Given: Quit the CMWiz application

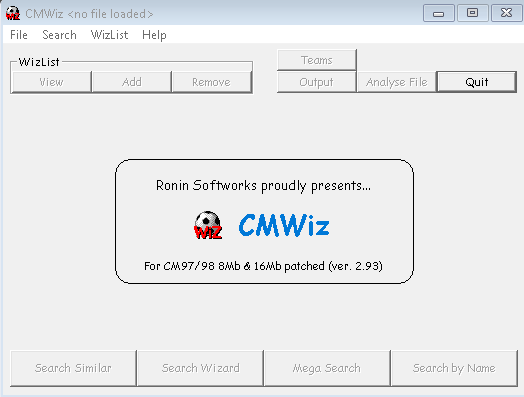Looking at the screenshot, I should coord(477,82).
